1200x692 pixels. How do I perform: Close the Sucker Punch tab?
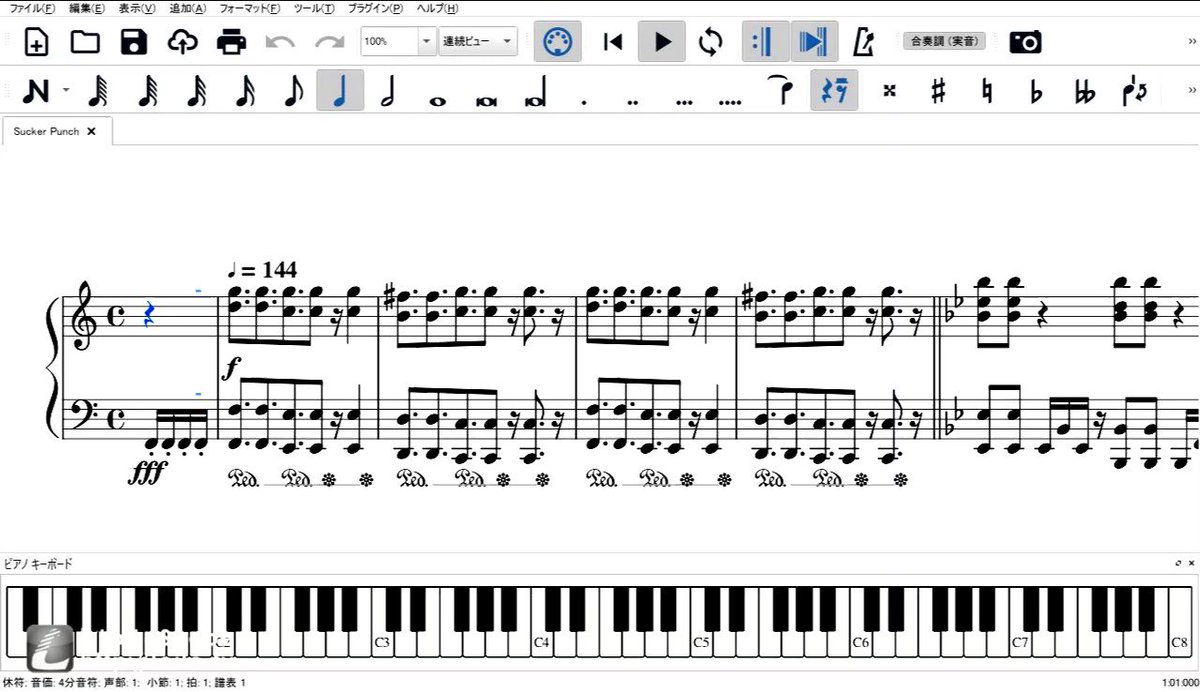click(91, 131)
